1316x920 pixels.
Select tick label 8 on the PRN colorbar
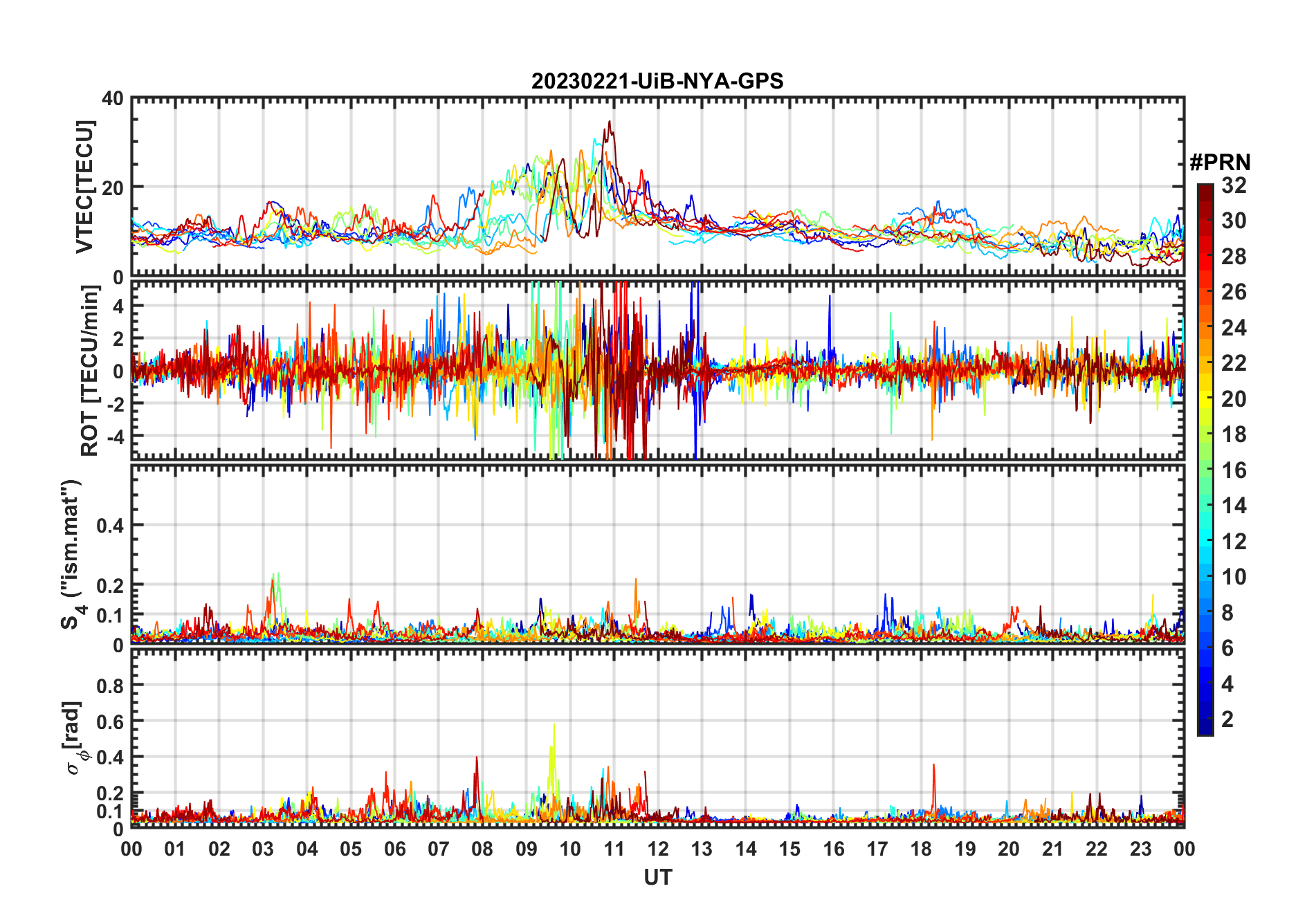(1227, 612)
